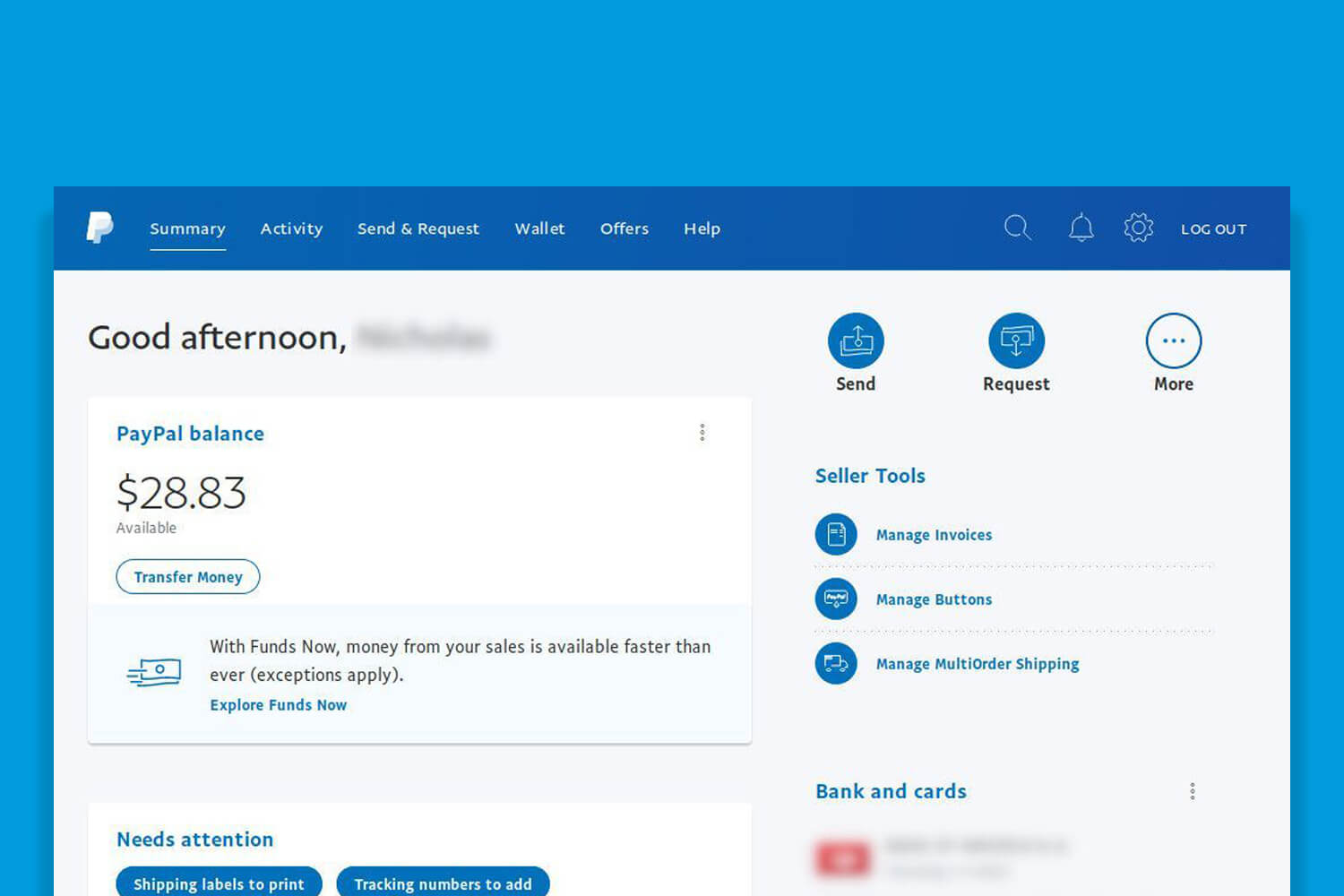Open notifications bell icon

click(1081, 228)
